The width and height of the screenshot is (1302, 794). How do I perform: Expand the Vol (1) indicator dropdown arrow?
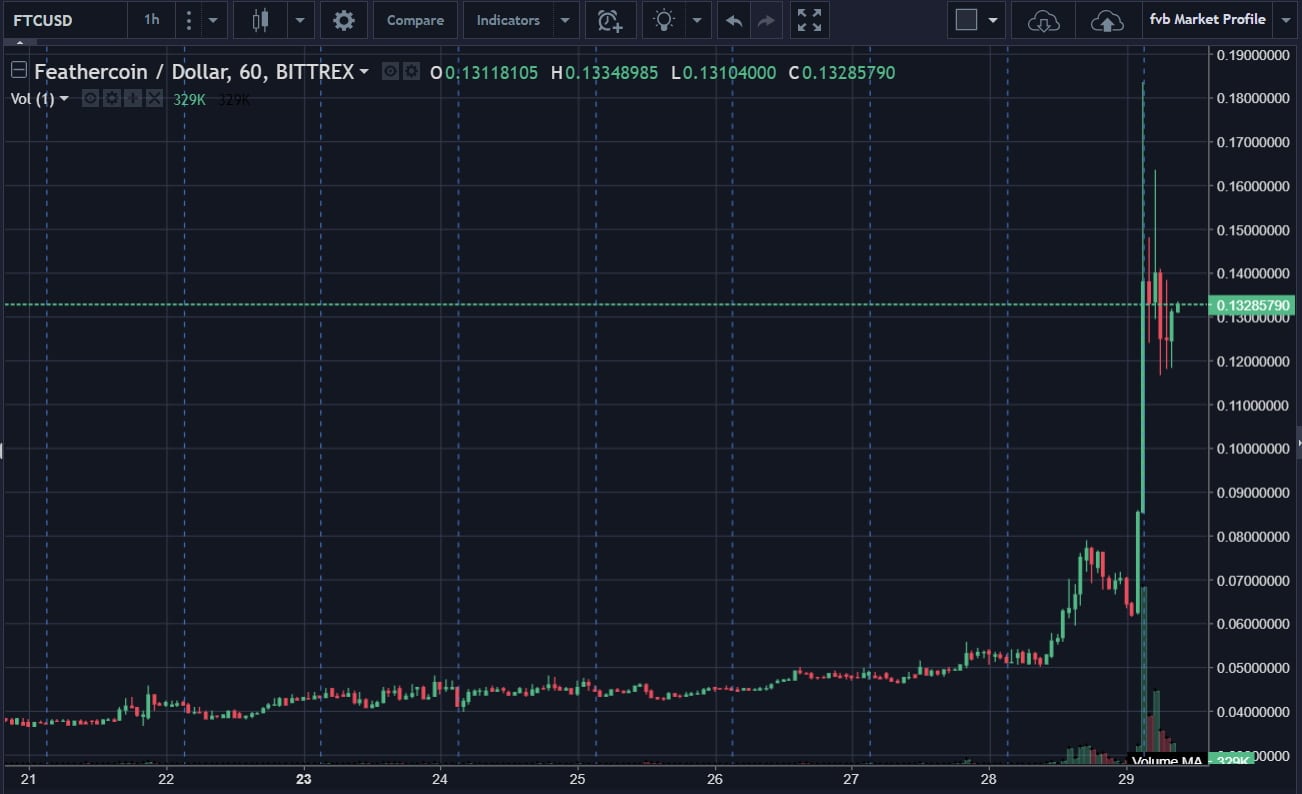click(x=64, y=98)
